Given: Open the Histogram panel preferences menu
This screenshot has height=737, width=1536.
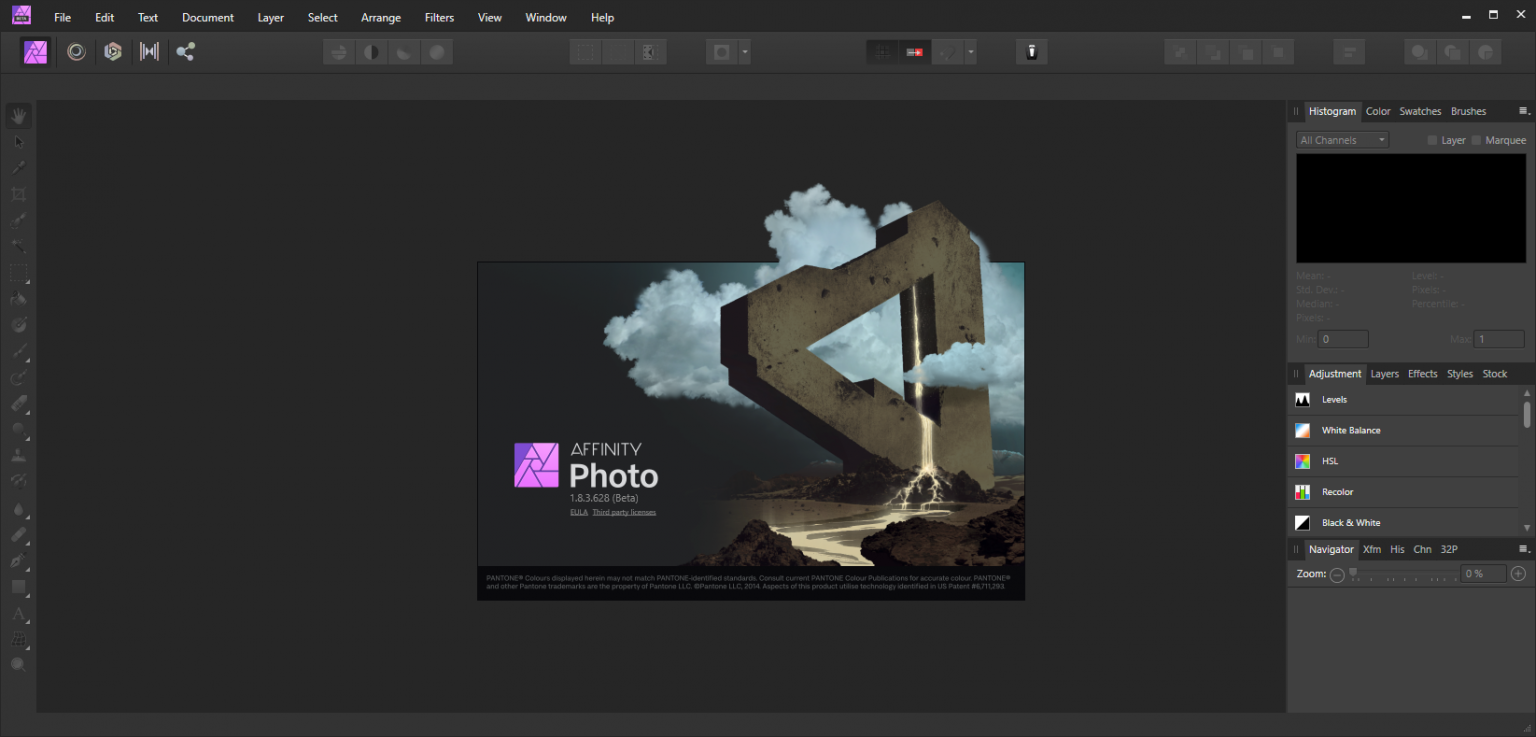Looking at the screenshot, I should coord(1524,111).
